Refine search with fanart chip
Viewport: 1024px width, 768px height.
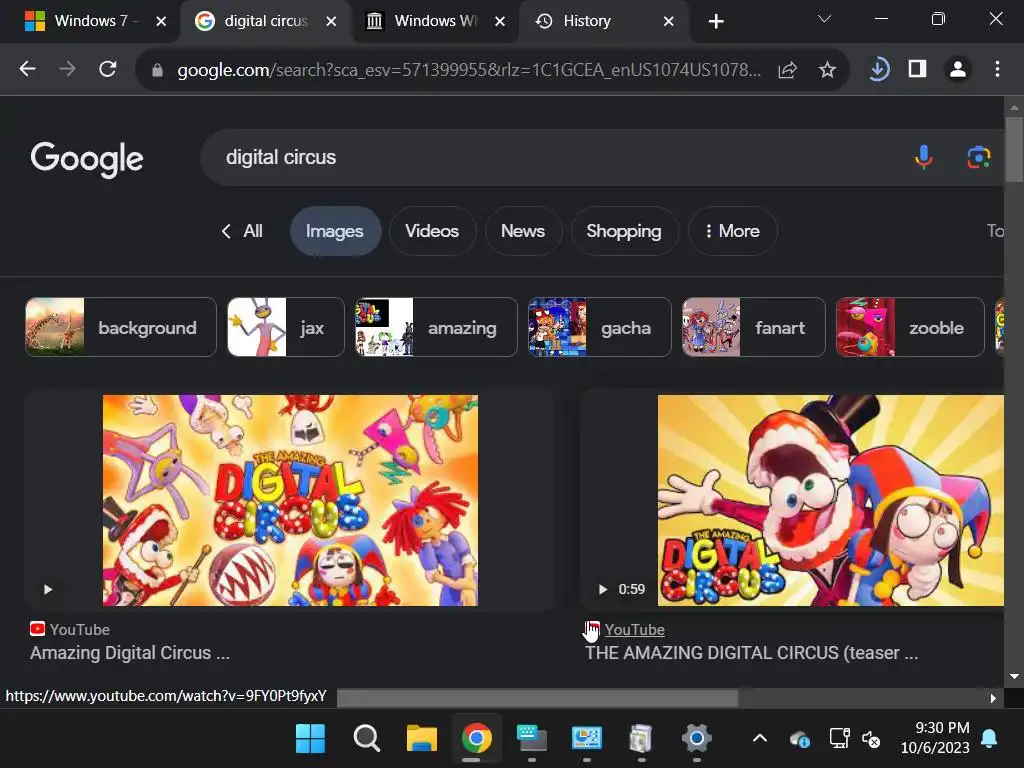(x=754, y=327)
